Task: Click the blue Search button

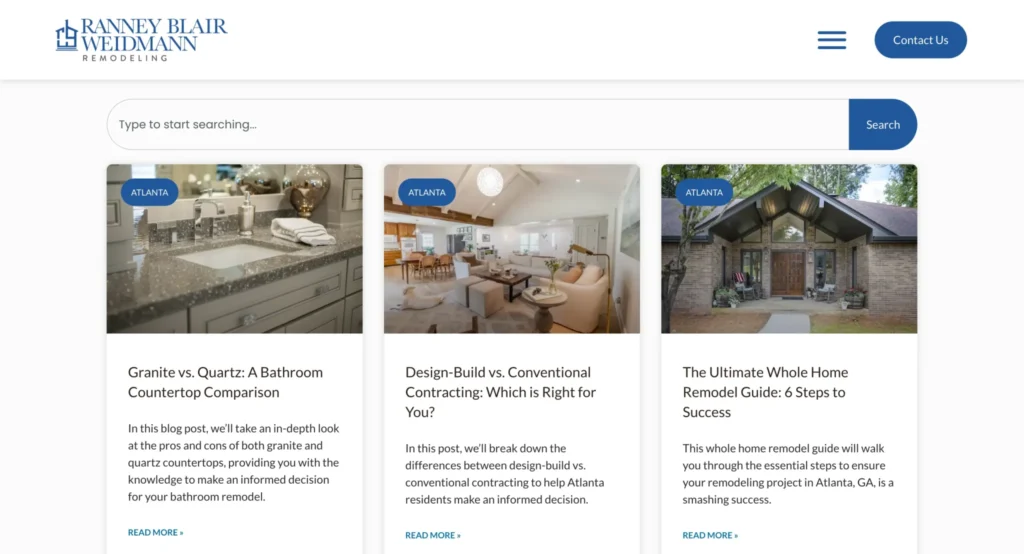Action: pyautogui.click(x=882, y=125)
